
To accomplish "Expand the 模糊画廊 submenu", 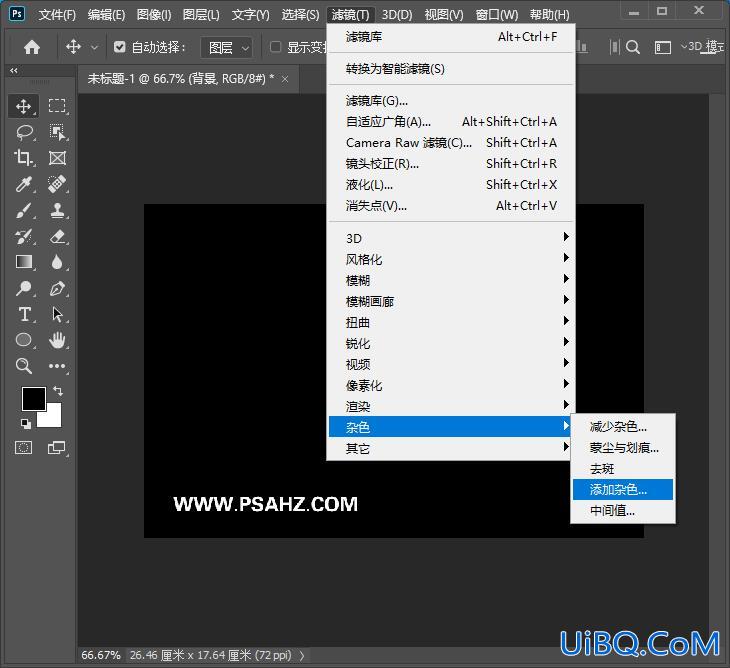I will (x=451, y=301).
